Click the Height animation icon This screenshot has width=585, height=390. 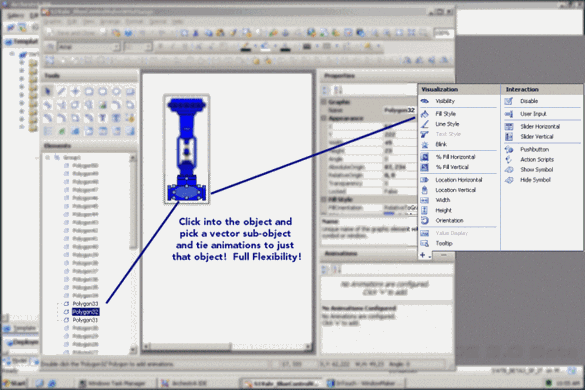click(425, 210)
